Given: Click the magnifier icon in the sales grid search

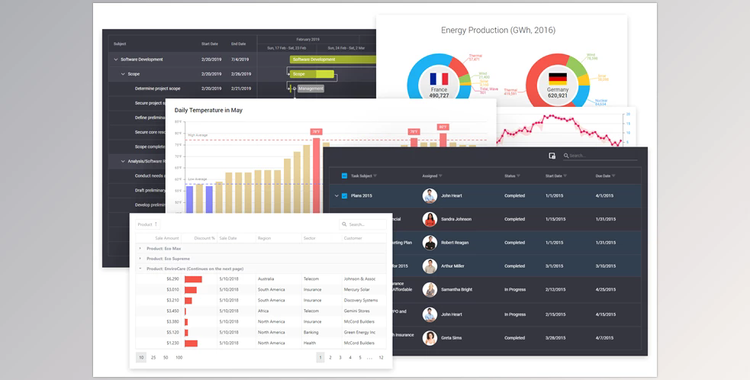Looking at the screenshot, I should [x=344, y=224].
